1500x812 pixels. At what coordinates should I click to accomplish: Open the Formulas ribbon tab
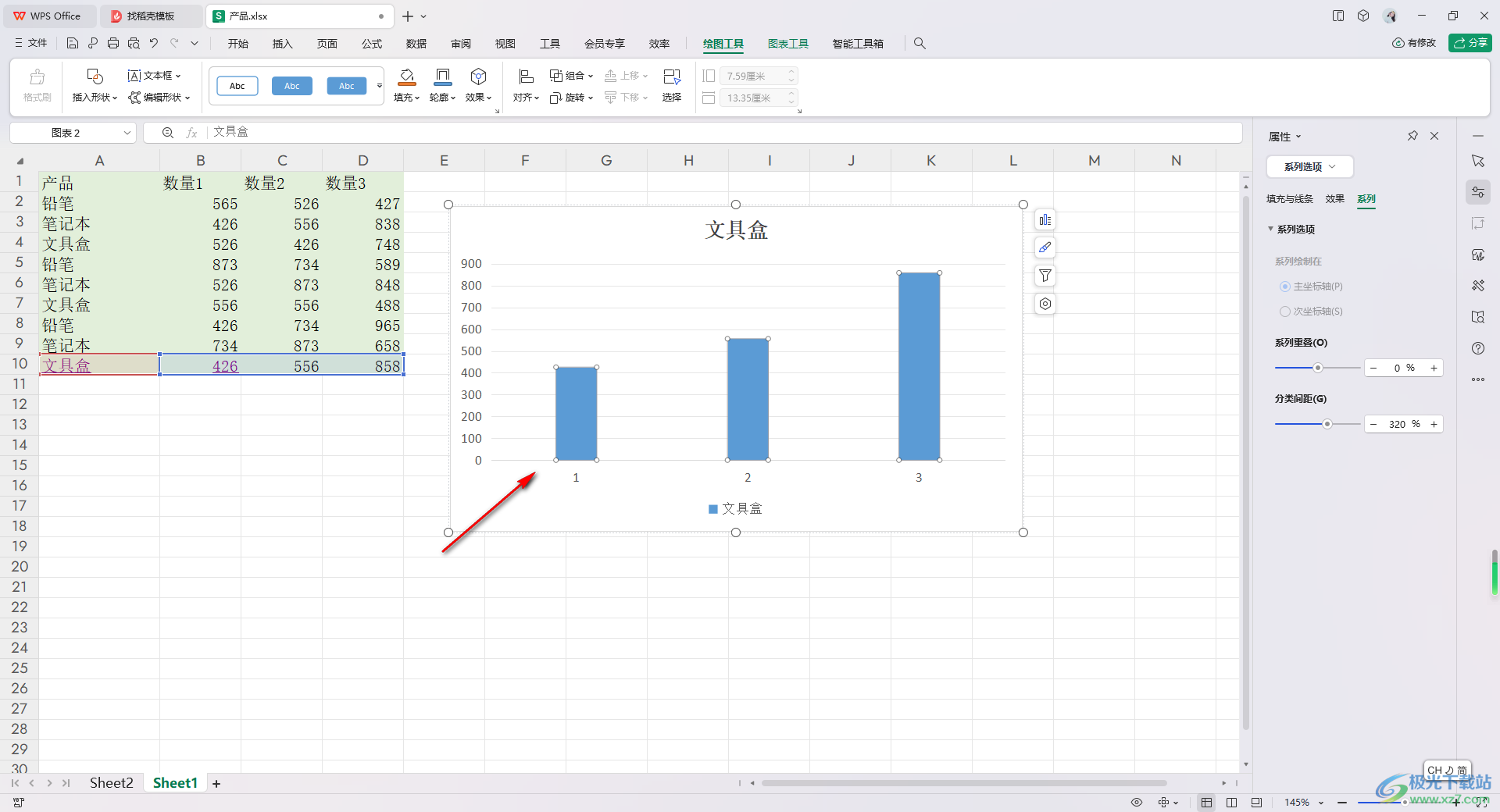(372, 44)
